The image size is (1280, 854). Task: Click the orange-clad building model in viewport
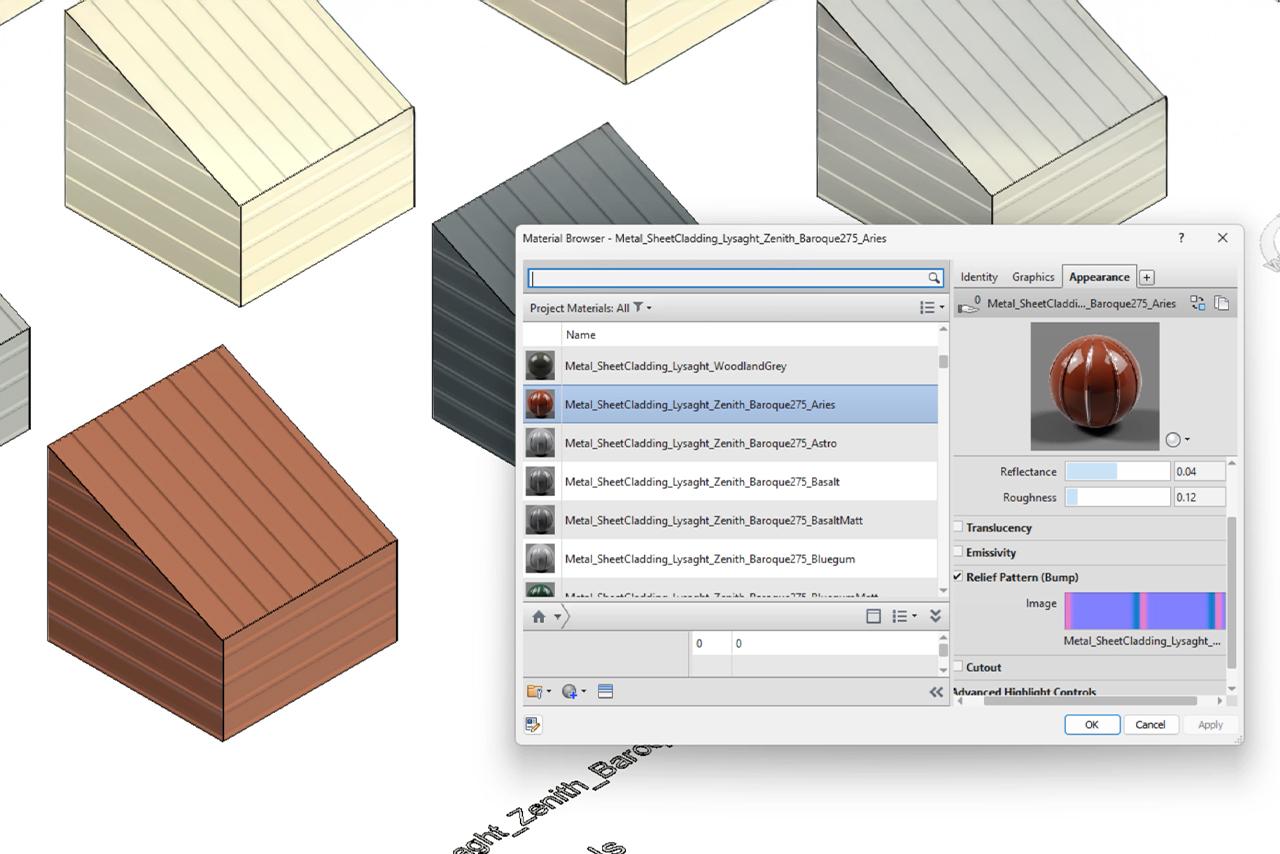pos(222,545)
